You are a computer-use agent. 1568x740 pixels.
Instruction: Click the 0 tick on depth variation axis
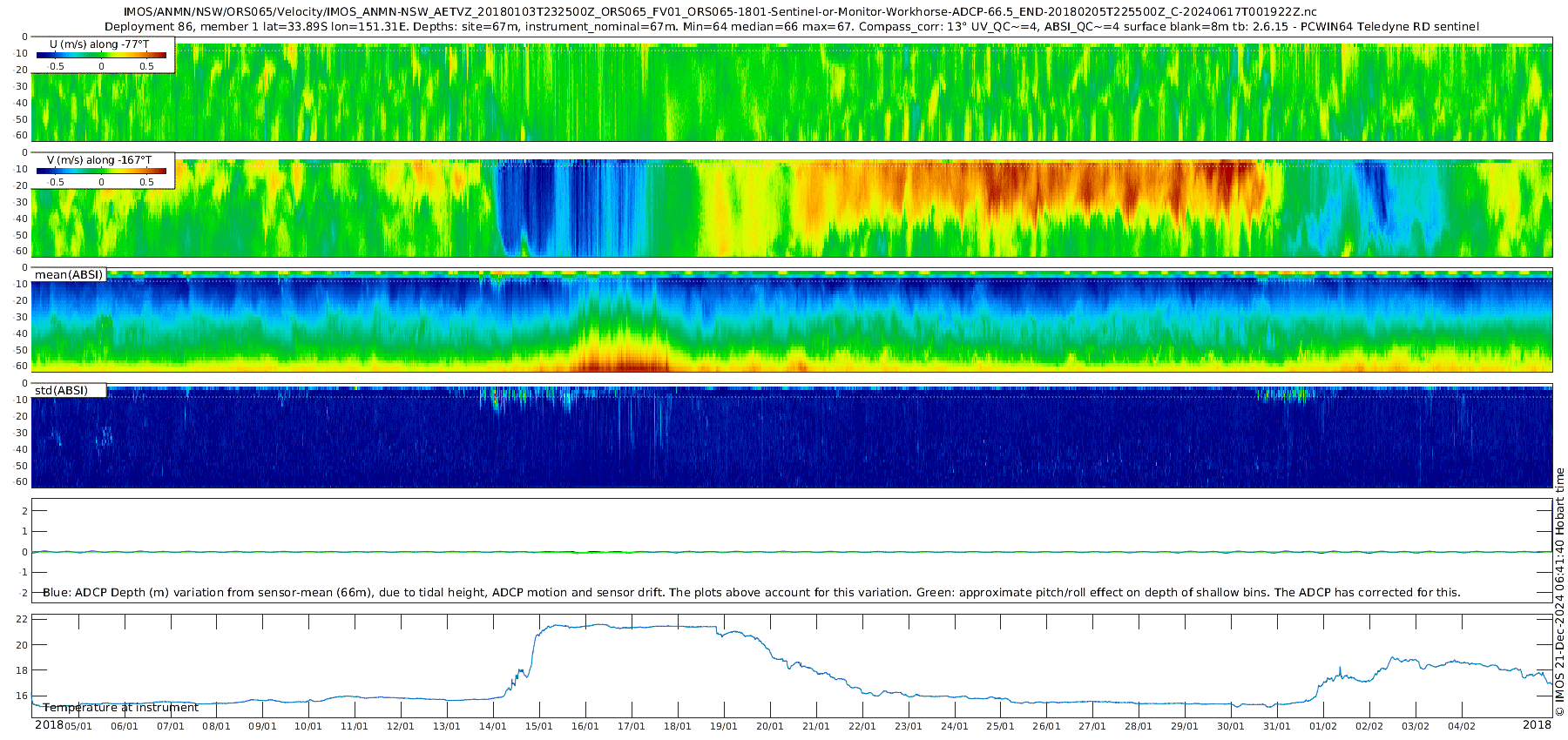[x=24, y=552]
